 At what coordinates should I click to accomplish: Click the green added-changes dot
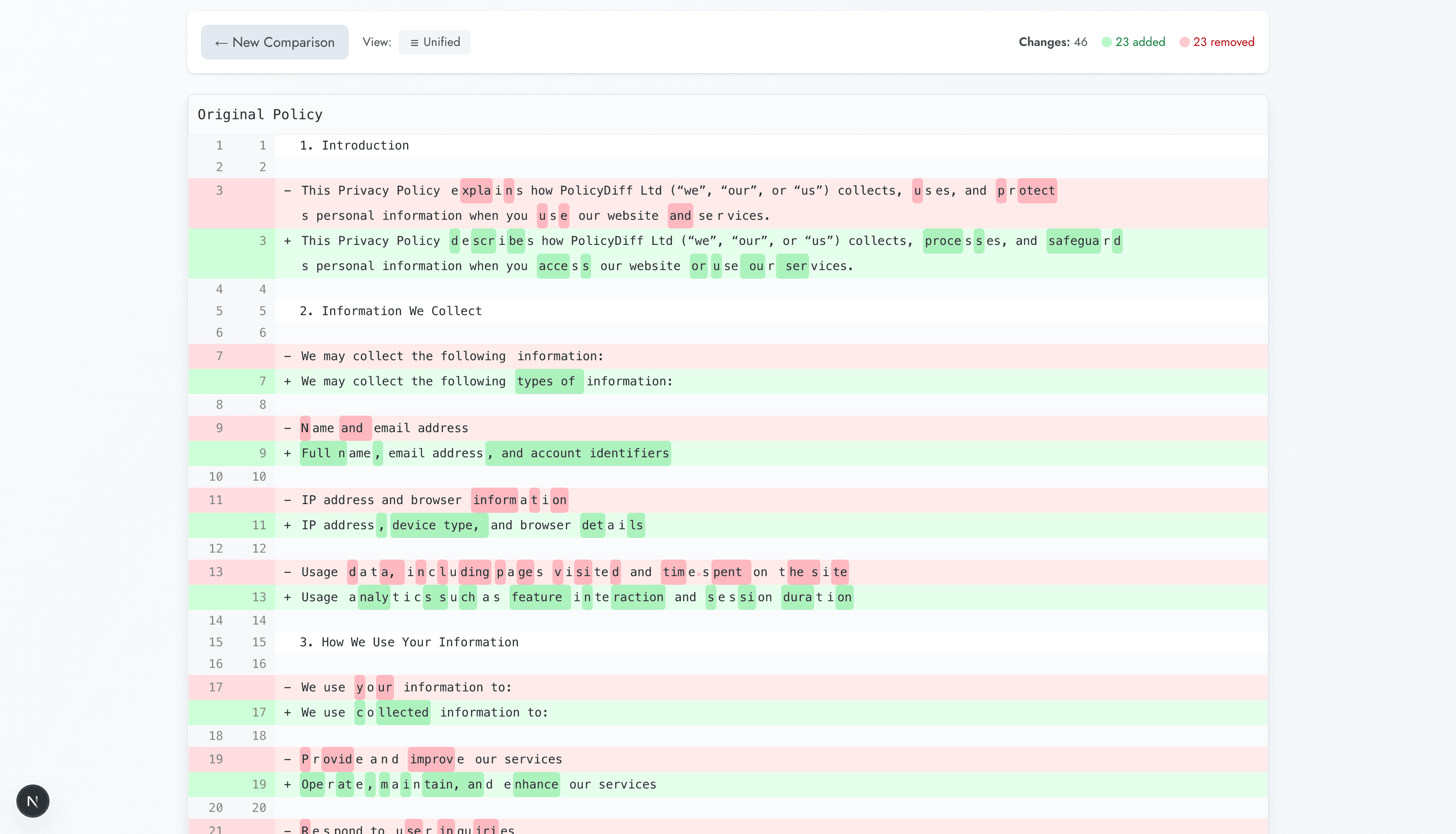click(x=1106, y=42)
